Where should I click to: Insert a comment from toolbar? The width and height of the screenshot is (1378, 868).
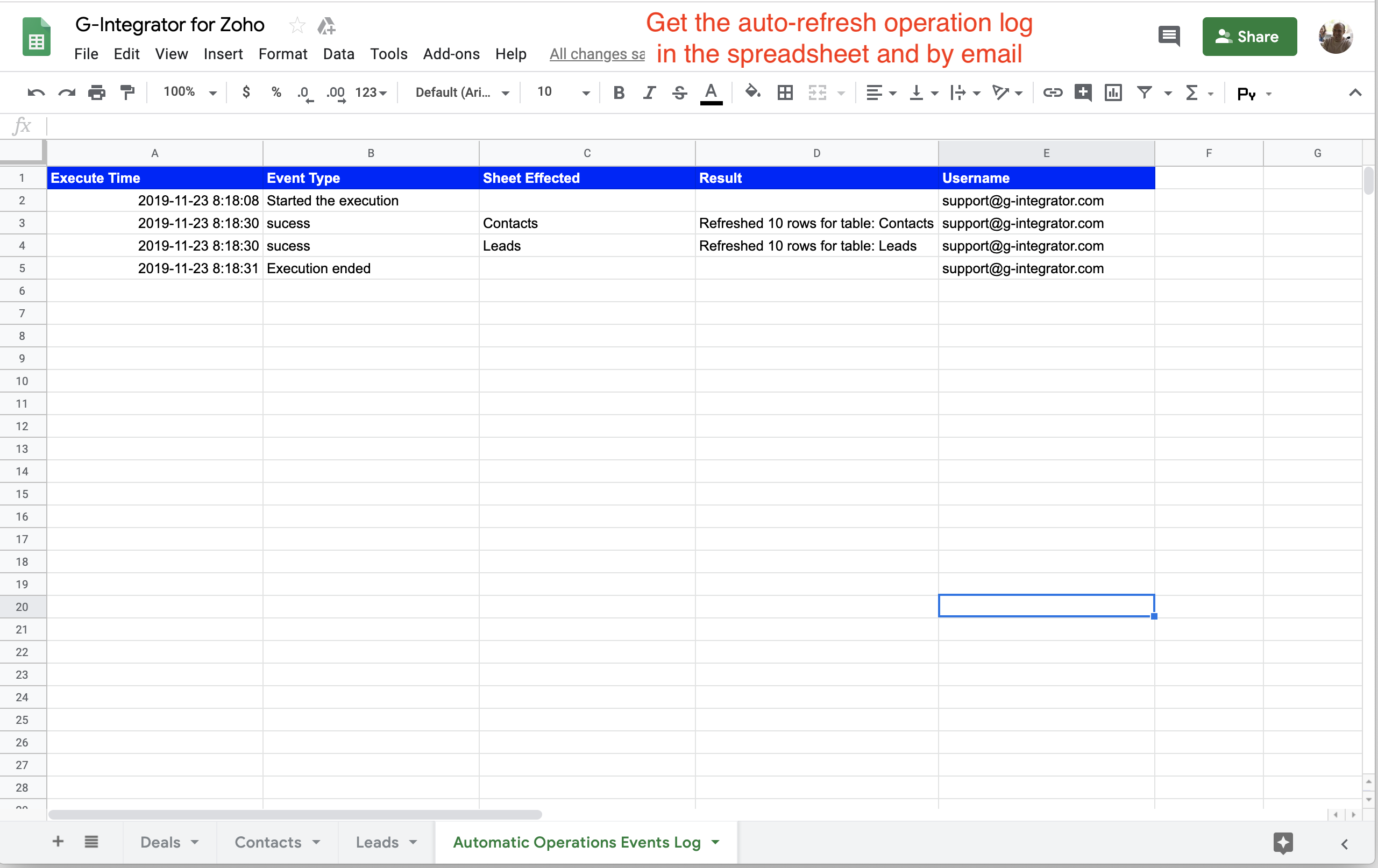(1083, 92)
